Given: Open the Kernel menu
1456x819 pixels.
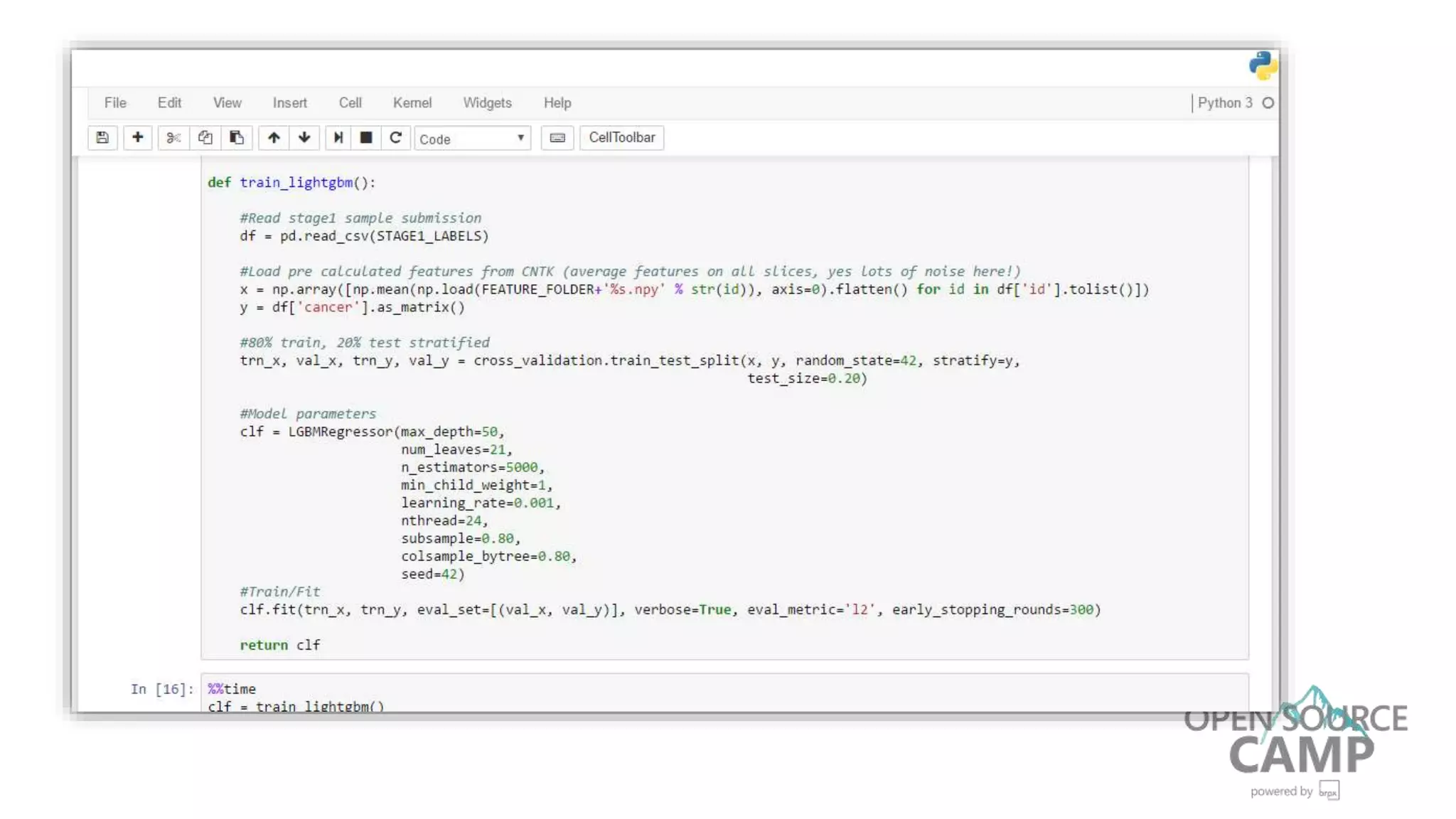Looking at the screenshot, I should (412, 103).
